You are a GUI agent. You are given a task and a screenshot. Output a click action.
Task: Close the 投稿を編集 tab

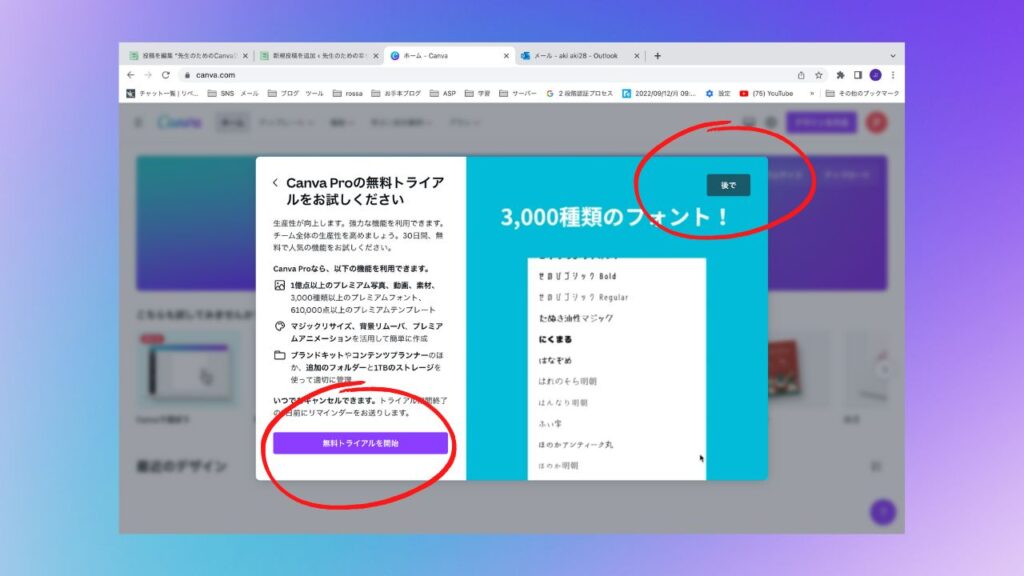pyautogui.click(x=245, y=56)
